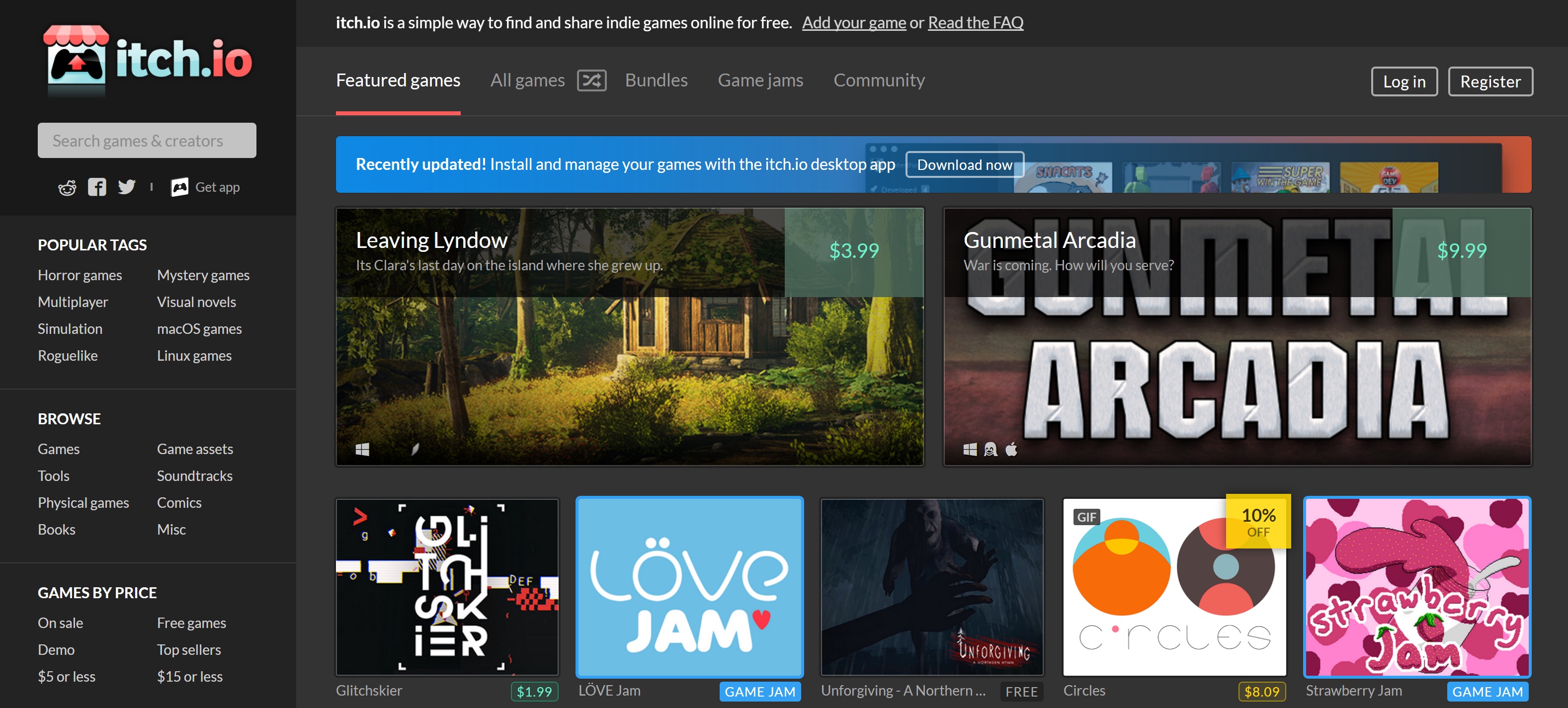The height and width of the screenshot is (708, 1568).
Task: Browse Tools category
Action: point(54,476)
